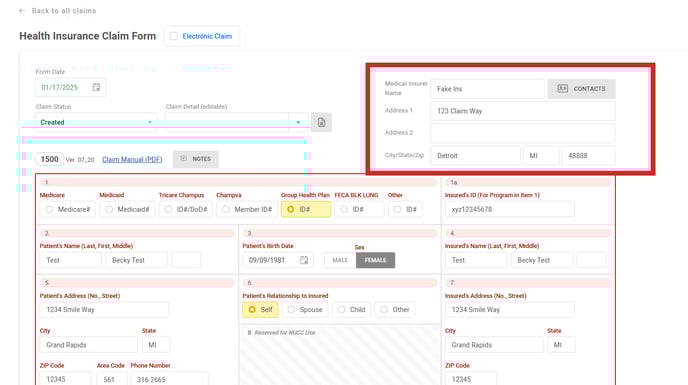The image size is (688, 385).
Task: Set relationship to Self
Action: [260, 309]
